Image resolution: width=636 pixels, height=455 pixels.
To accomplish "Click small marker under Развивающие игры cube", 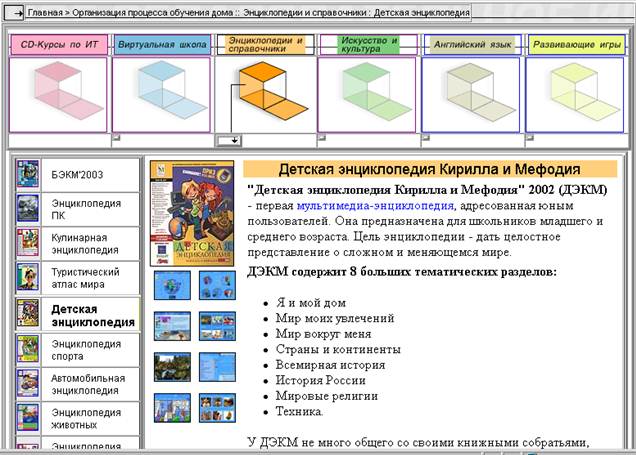I will point(529,137).
